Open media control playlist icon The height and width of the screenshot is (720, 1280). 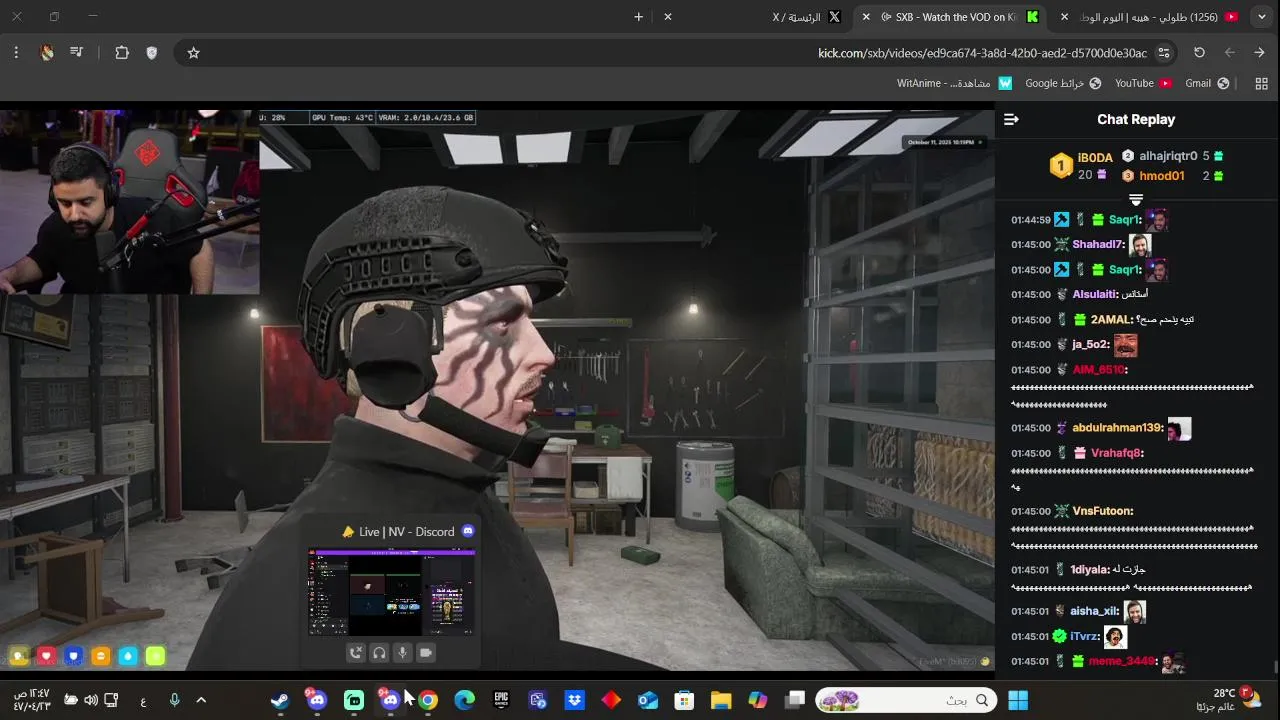pyautogui.click(x=77, y=53)
